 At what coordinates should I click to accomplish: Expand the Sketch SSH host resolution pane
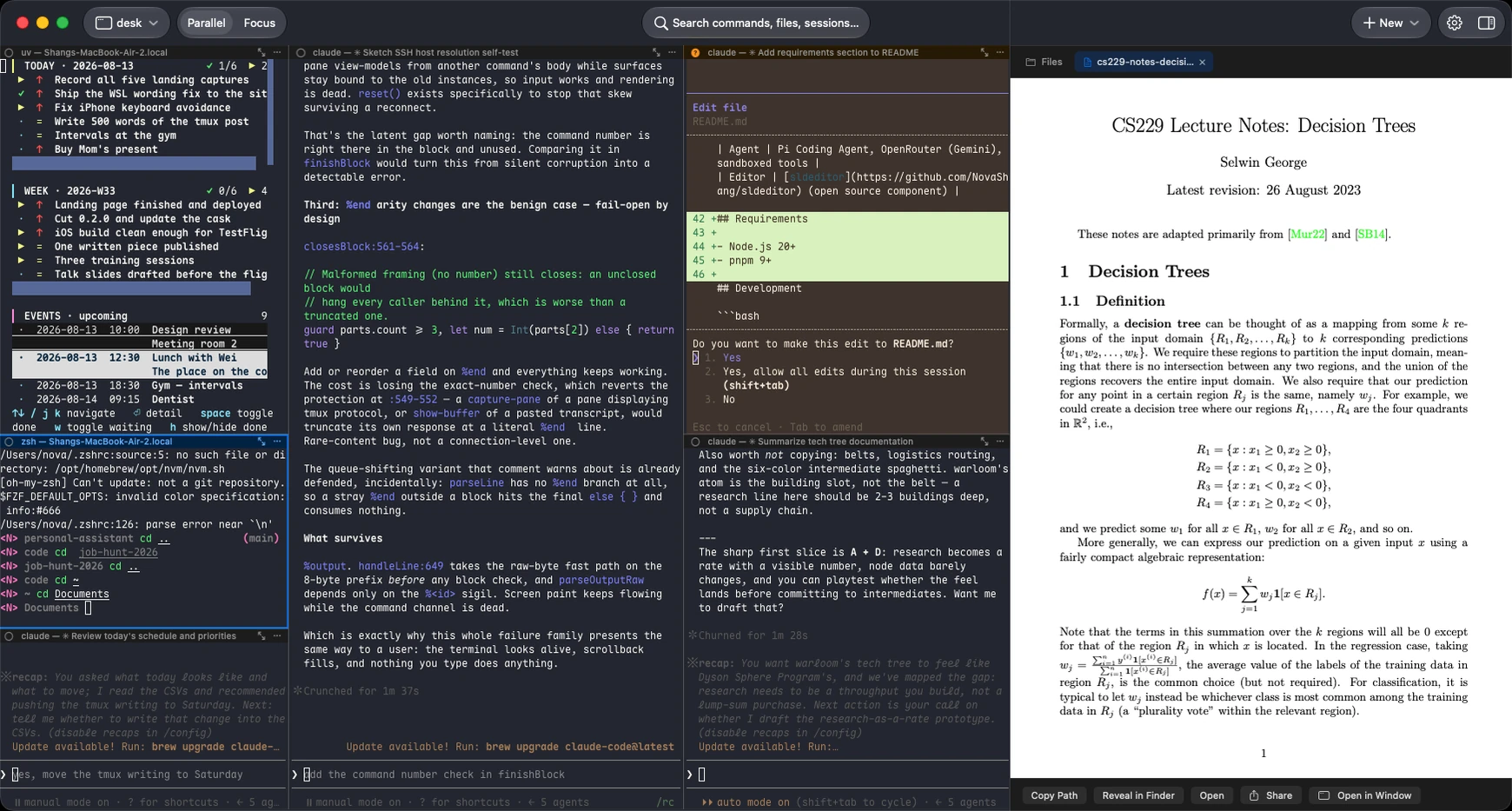tap(656, 52)
